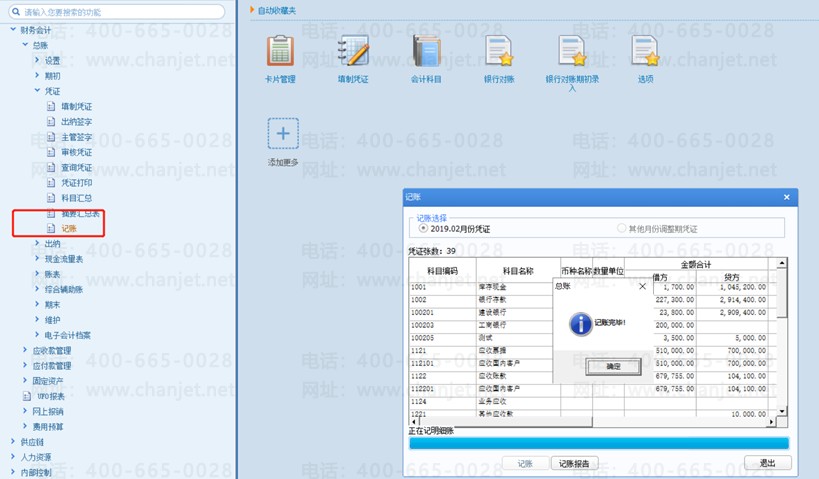Click the greyed 记账 button in dialog
The height and width of the screenshot is (479, 819).
525,463
